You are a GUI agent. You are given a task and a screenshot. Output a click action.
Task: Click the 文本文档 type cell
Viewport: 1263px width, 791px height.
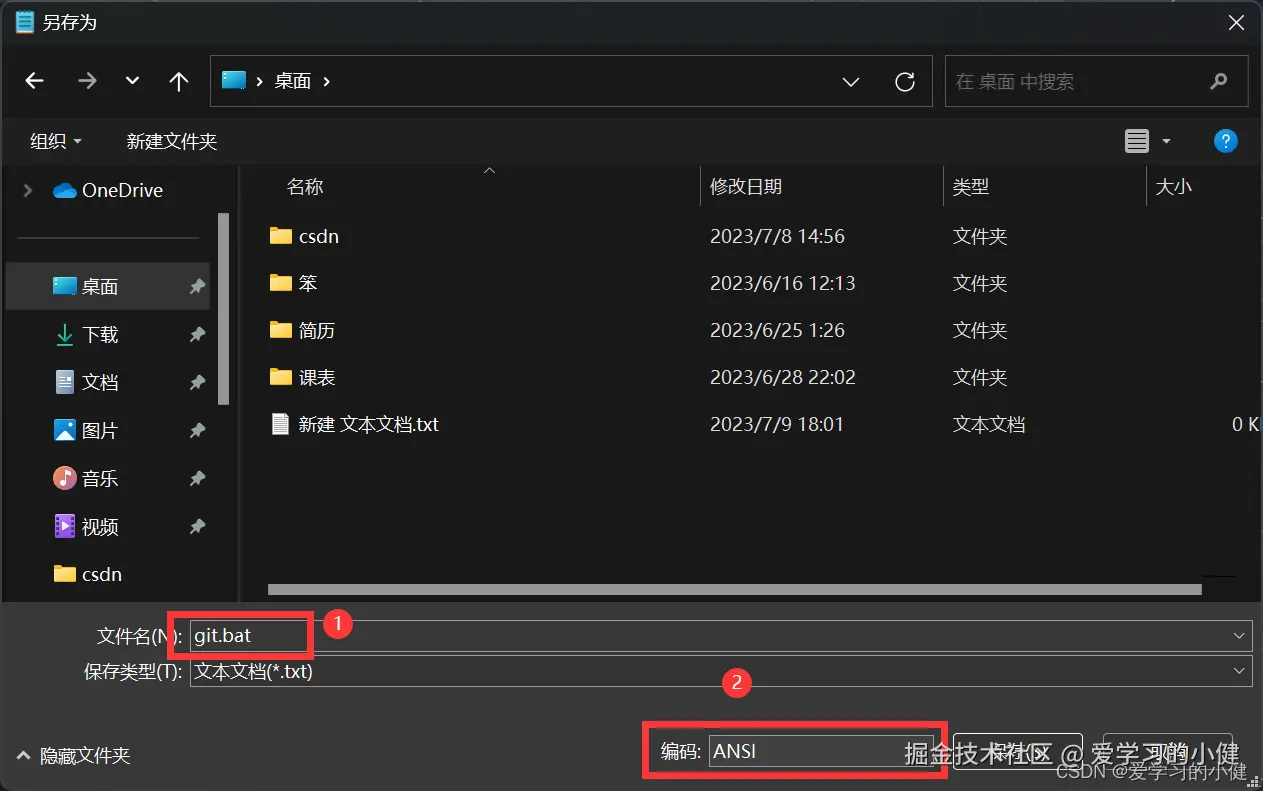point(989,424)
